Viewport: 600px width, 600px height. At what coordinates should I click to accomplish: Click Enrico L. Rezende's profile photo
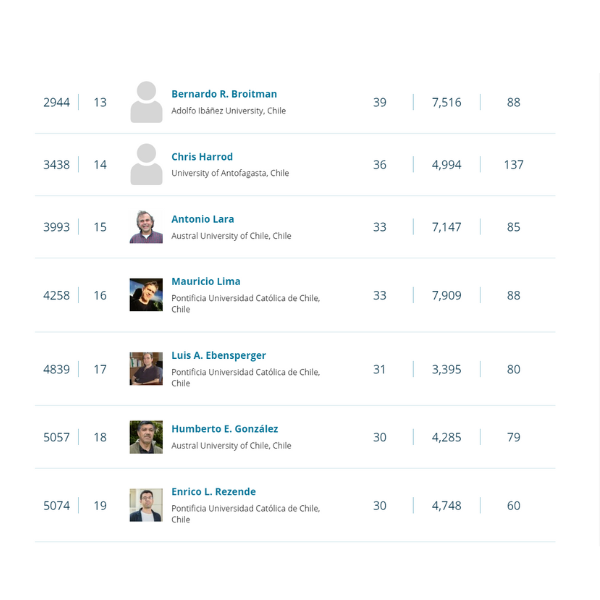(x=146, y=505)
